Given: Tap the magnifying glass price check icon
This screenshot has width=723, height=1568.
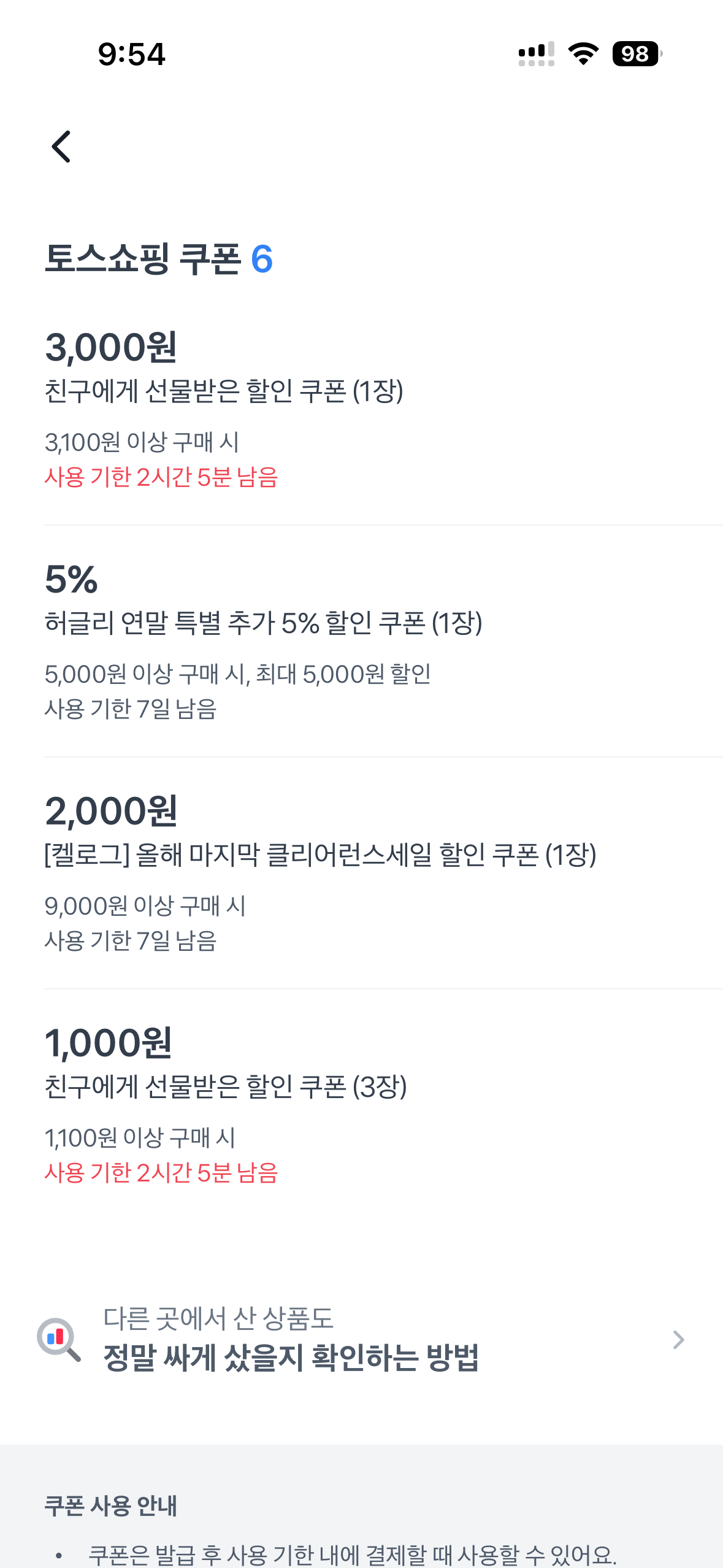Looking at the screenshot, I should 59,1339.
